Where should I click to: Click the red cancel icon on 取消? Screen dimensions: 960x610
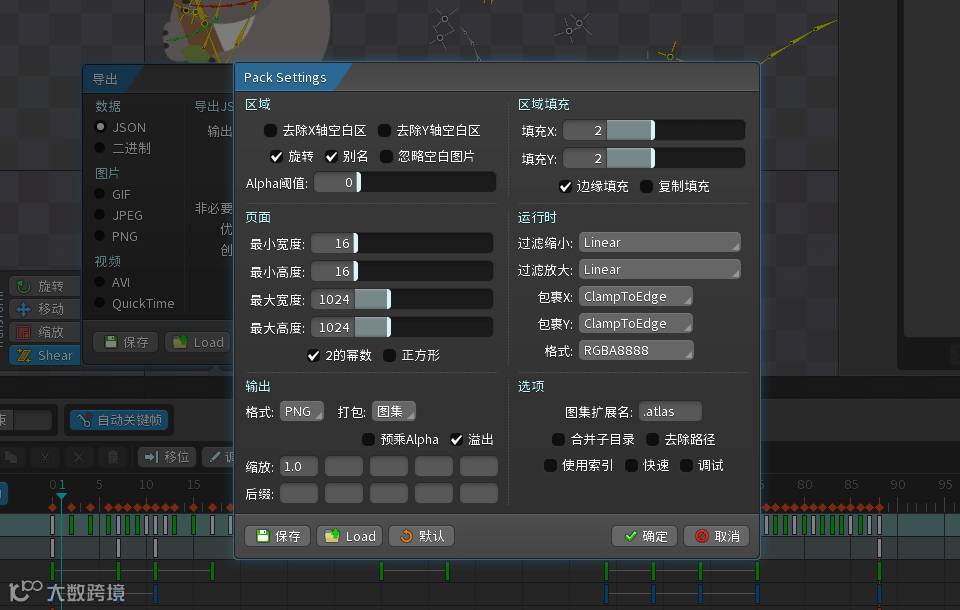702,536
